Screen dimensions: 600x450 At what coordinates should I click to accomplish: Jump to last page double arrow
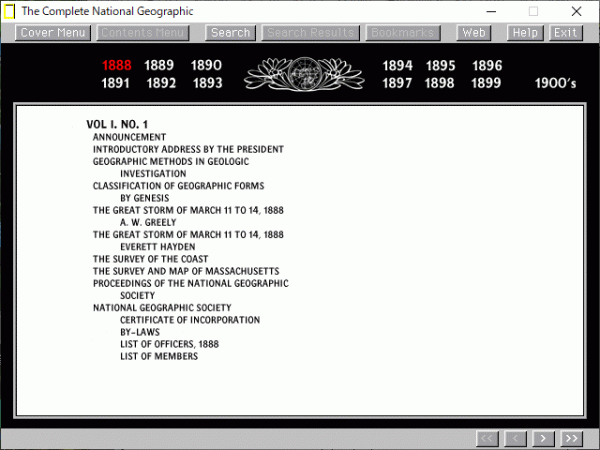click(x=572, y=439)
